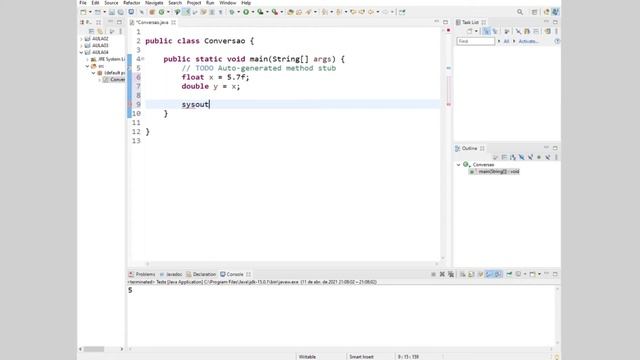Toggle Scroll Lock in Console toolbar
This screenshot has height=360, width=640.
[471, 274]
